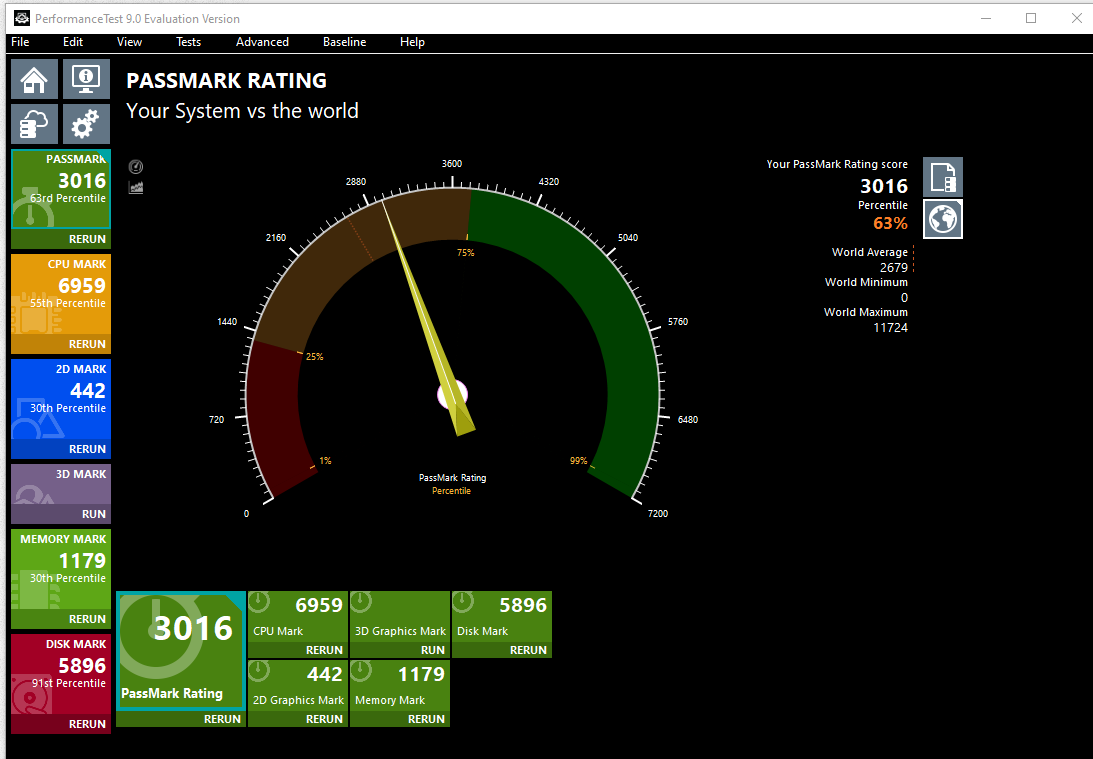The image size is (1093, 759).
Task: Click the 3D Graphics Mark tile timer icon
Action: (360, 601)
